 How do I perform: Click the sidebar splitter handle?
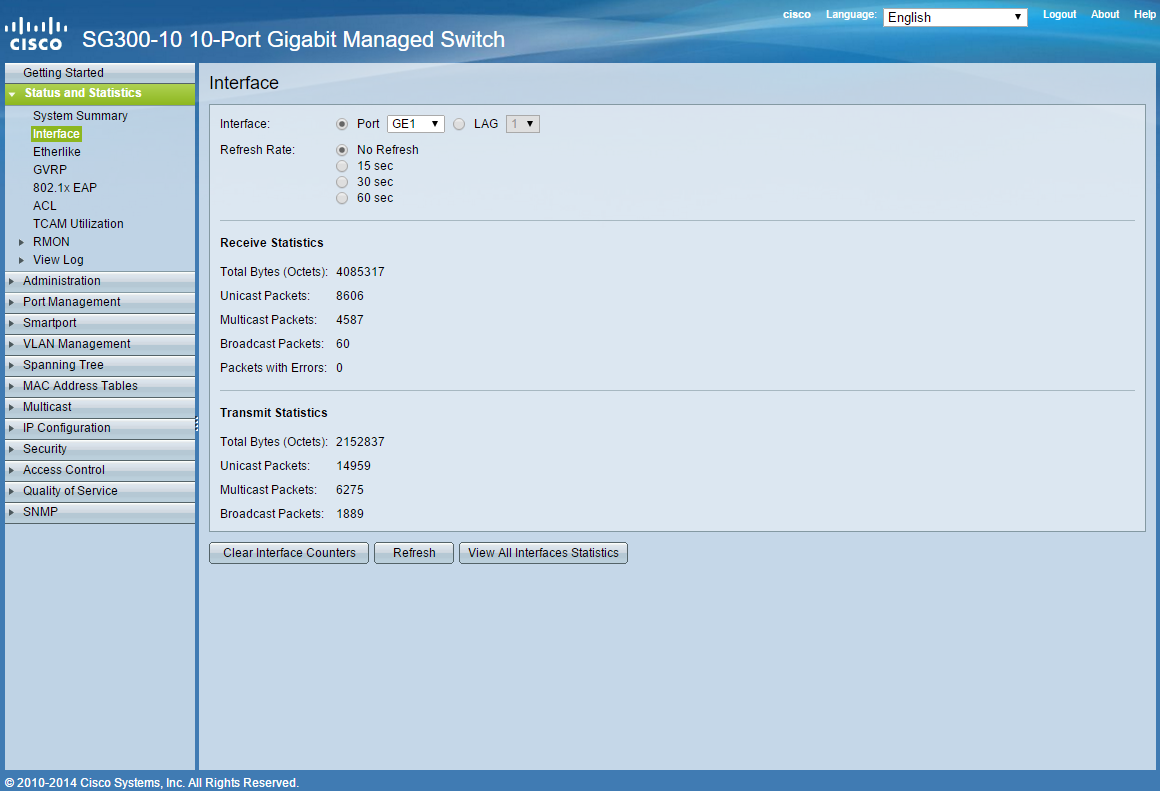[x=197, y=424]
